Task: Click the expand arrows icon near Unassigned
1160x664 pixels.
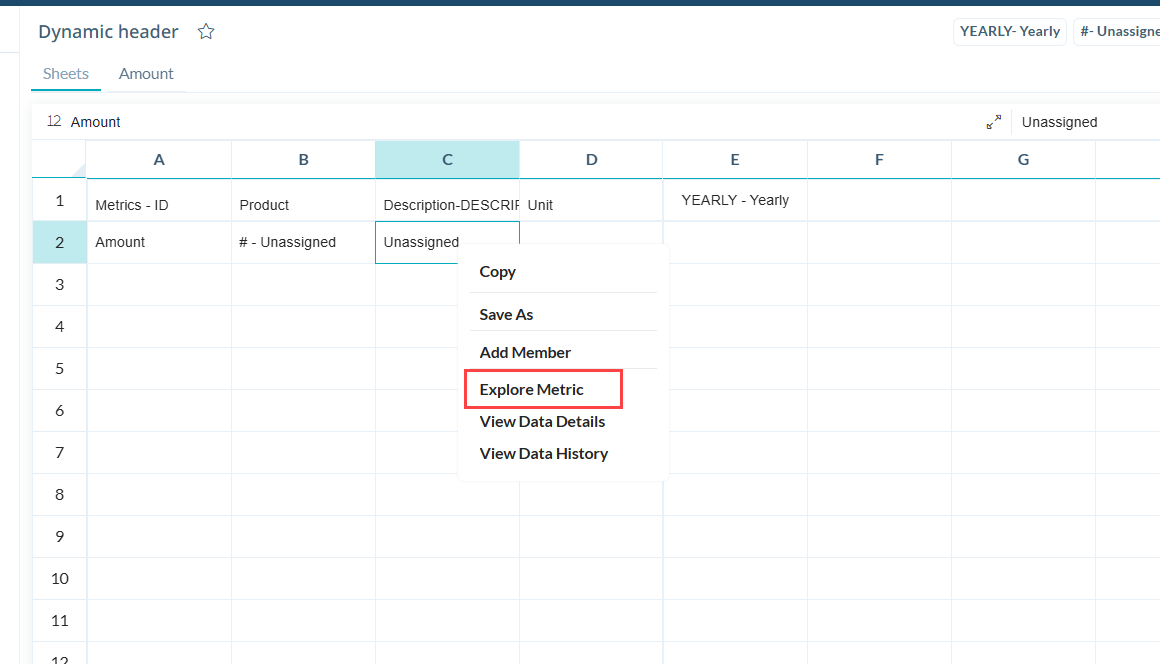Action: click(993, 122)
